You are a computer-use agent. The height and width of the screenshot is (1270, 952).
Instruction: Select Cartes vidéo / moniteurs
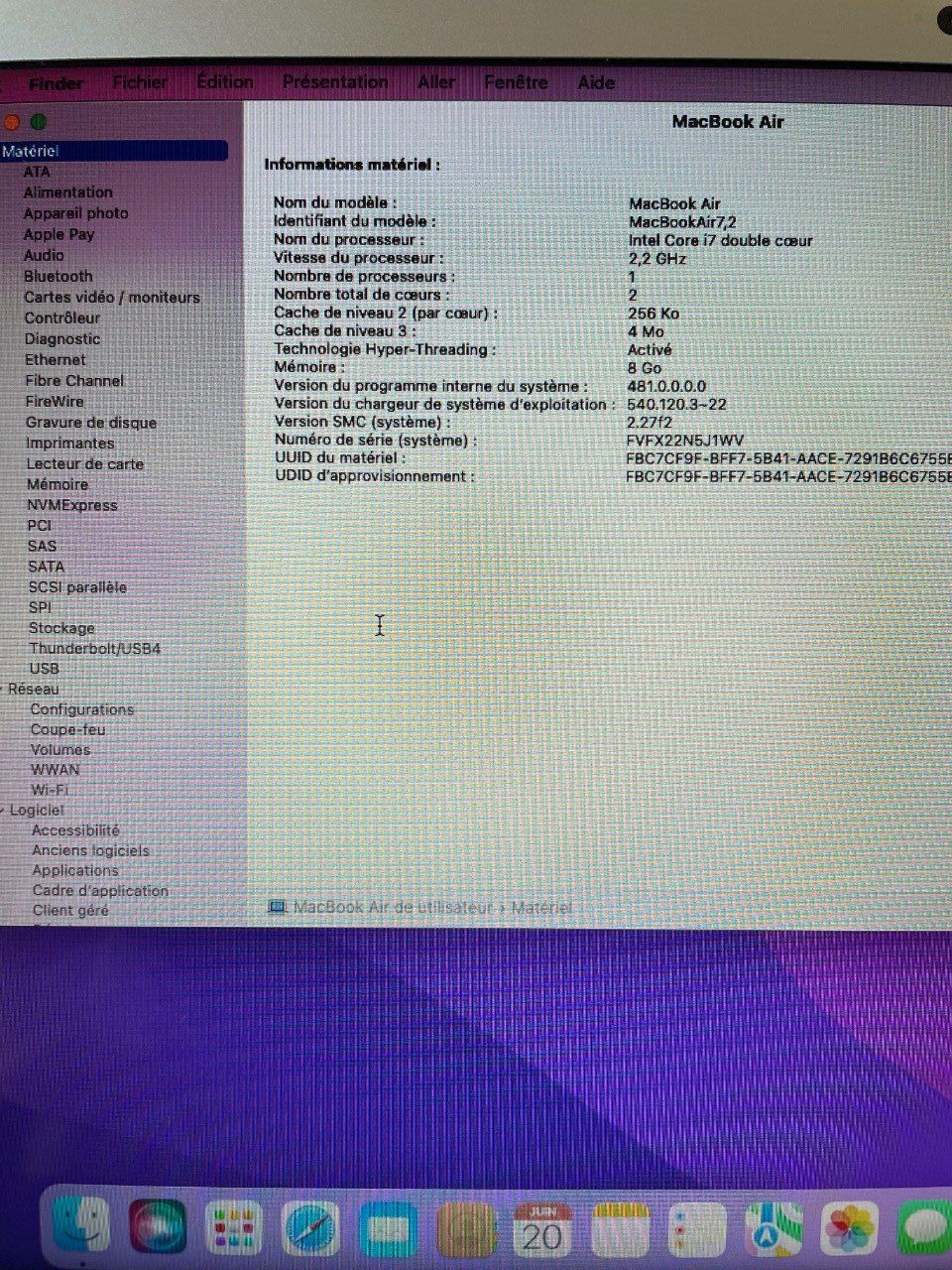point(112,297)
